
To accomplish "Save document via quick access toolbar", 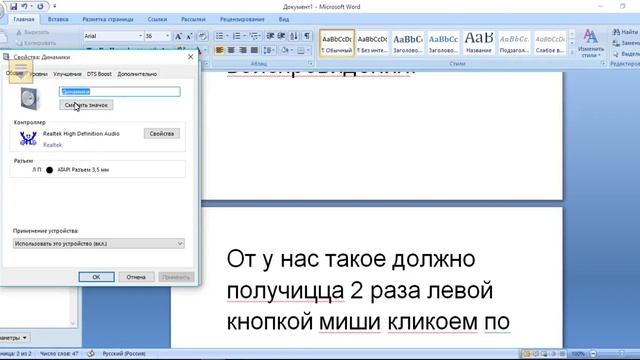I will coord(13,6).
